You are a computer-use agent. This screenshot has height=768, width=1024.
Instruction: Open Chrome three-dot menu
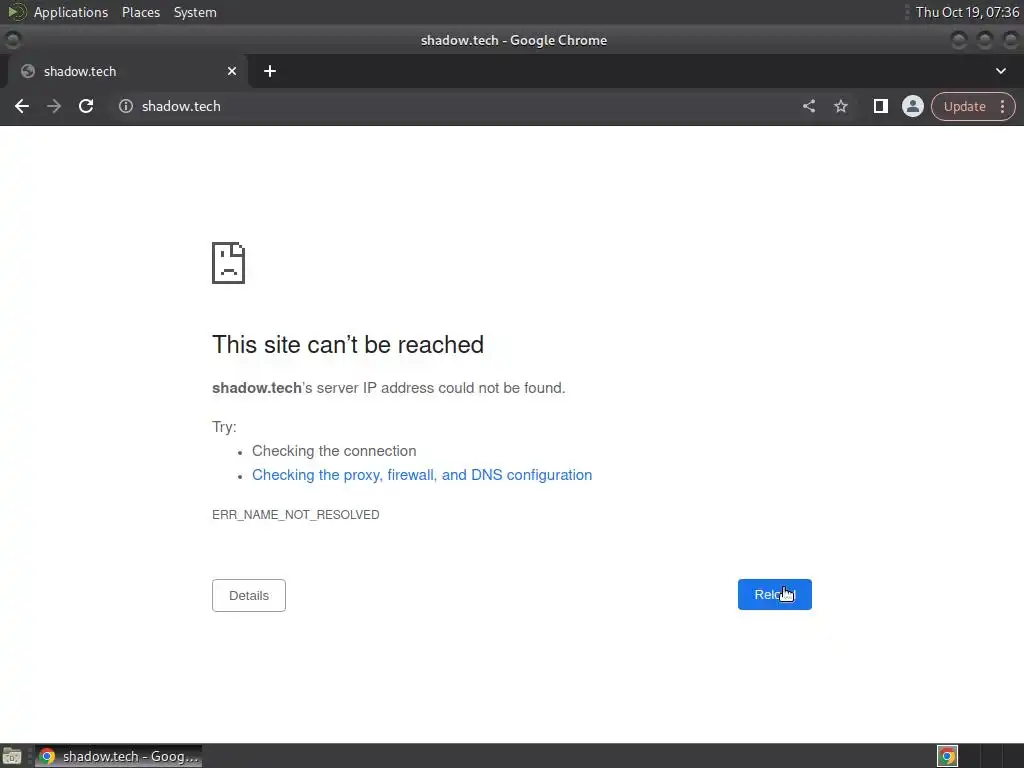1002,106
